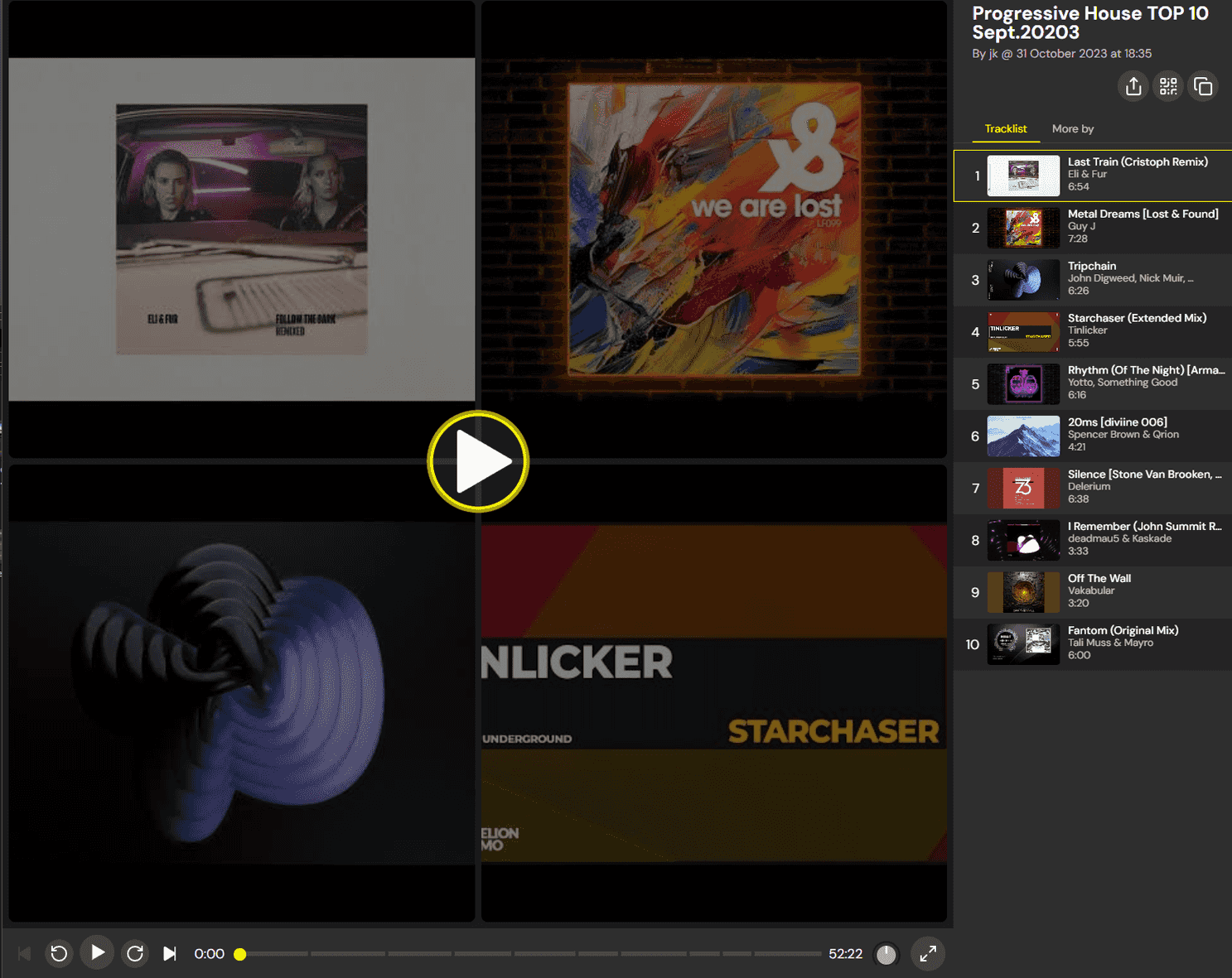1232x978 pixels.
Task: Select the Off The Wall track
Action: coord(1093,593)
